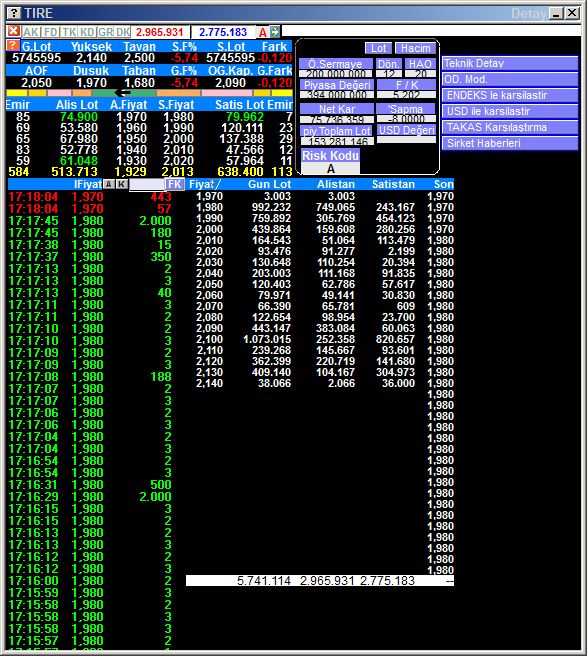Click the help icon in title bar

pyautogui.click(x=14, y=13)
